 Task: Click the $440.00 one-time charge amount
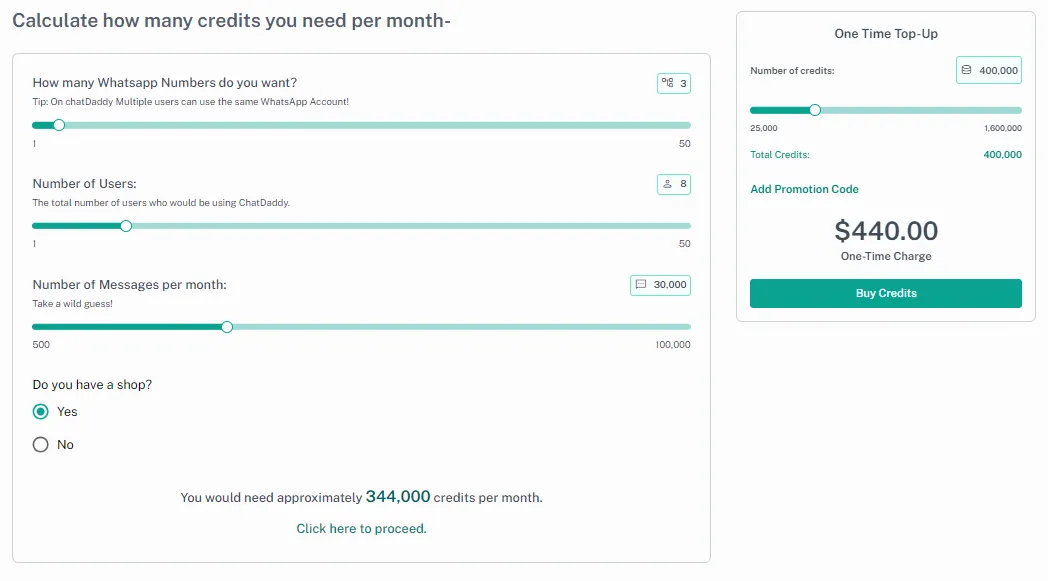(886, 232)
